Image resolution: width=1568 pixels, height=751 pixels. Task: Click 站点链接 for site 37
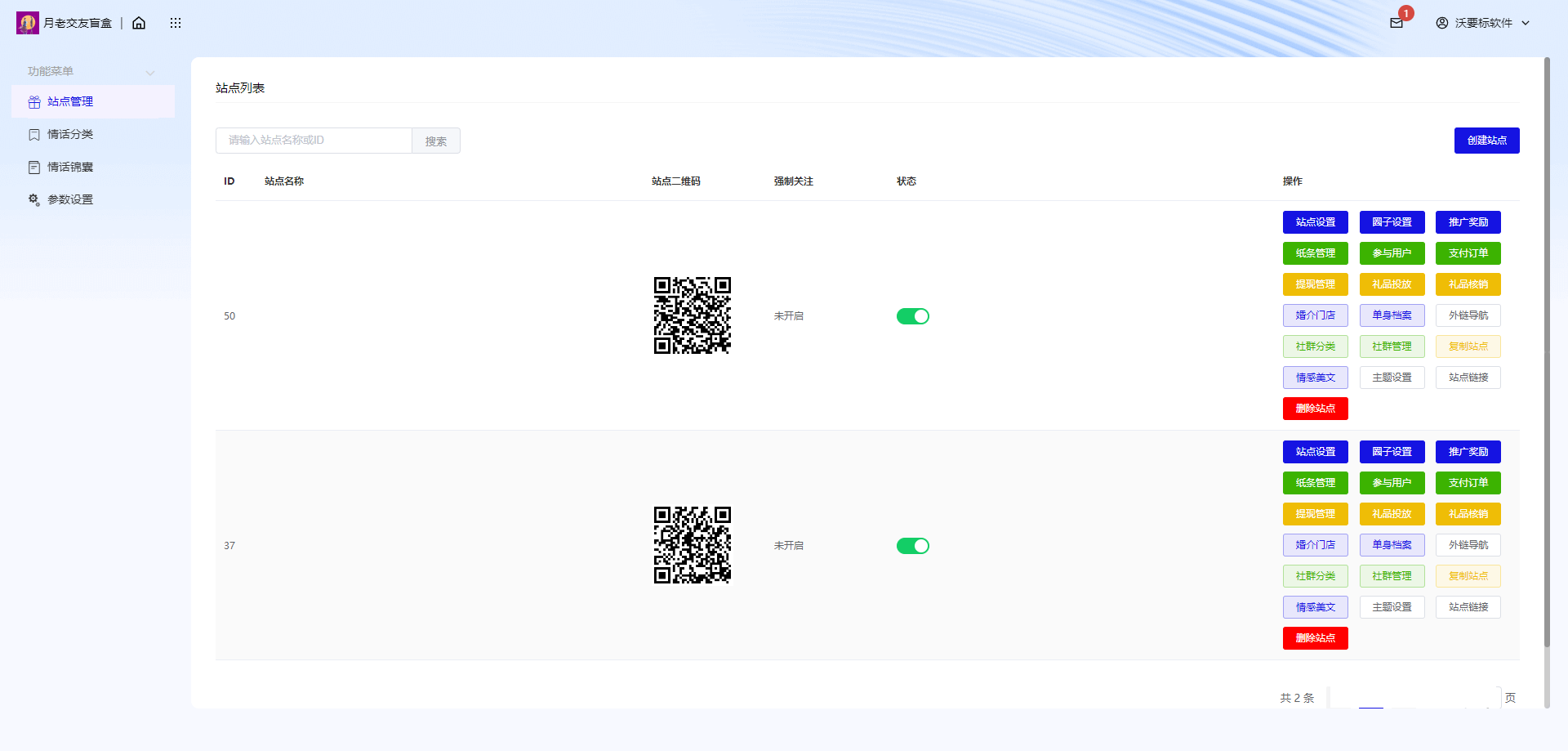1468,607
